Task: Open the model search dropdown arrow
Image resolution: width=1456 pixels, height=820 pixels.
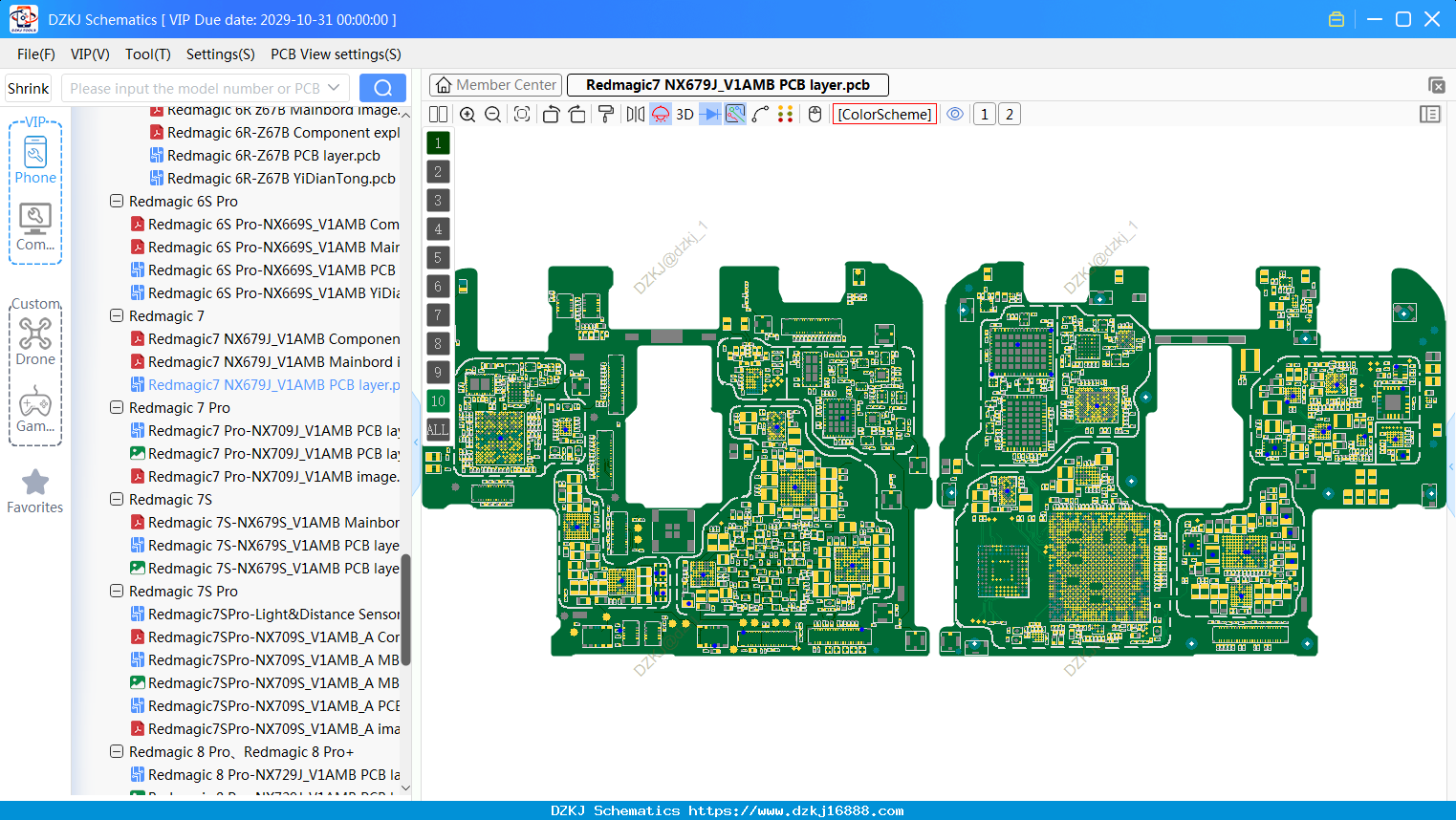Action: tap(334, 88)
